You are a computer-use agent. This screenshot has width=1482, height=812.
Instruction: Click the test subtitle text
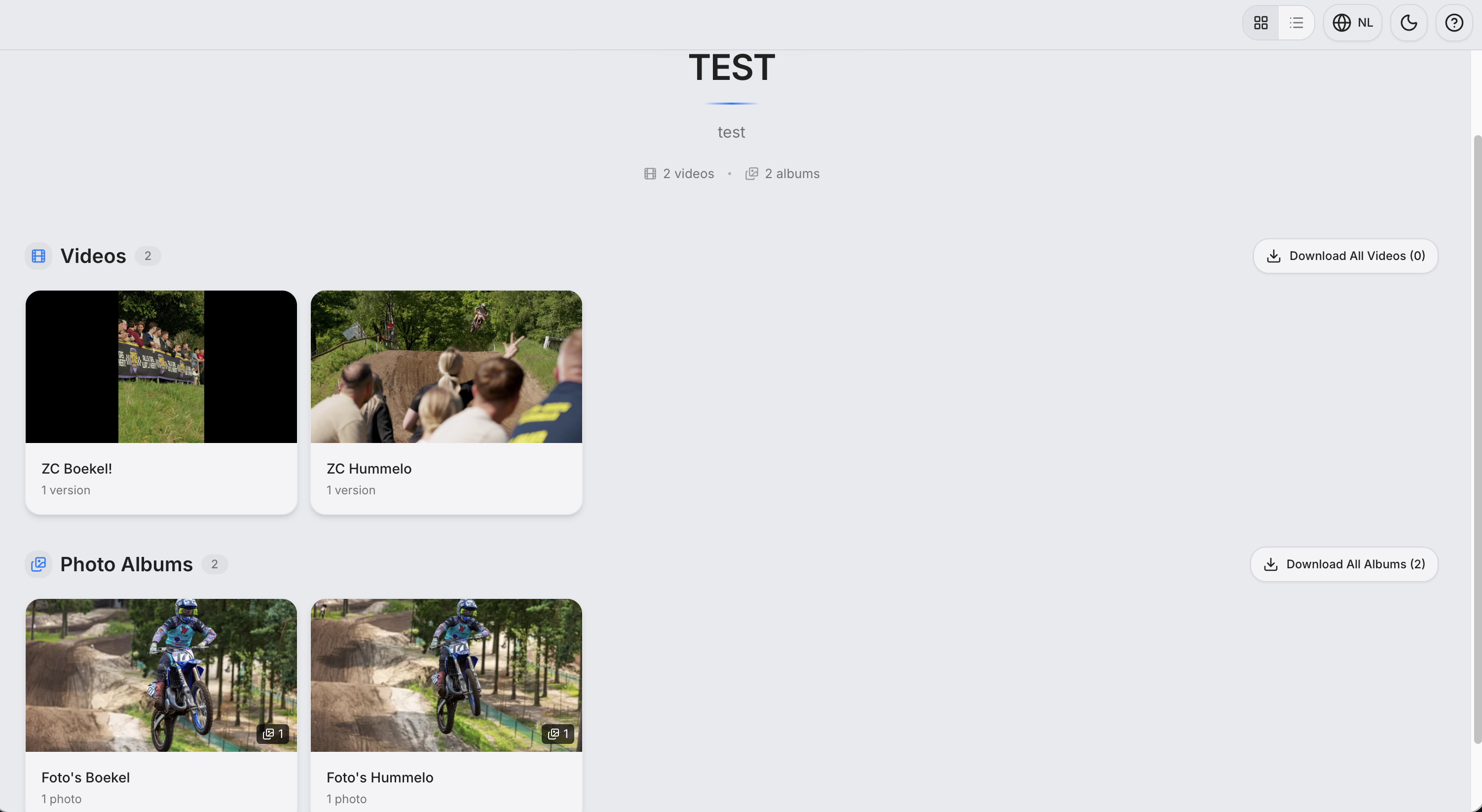pos(731,132)
